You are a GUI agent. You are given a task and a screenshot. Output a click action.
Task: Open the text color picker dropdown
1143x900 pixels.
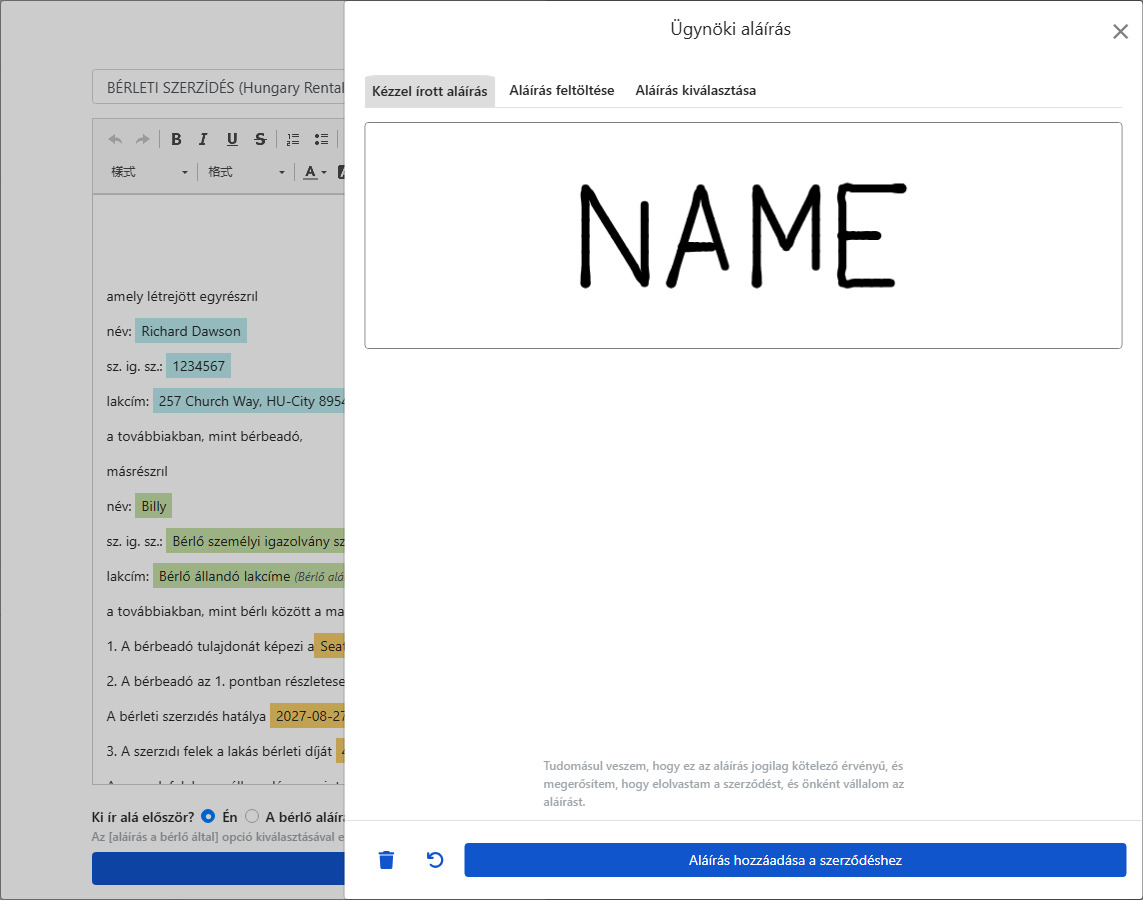click(315, 172)
